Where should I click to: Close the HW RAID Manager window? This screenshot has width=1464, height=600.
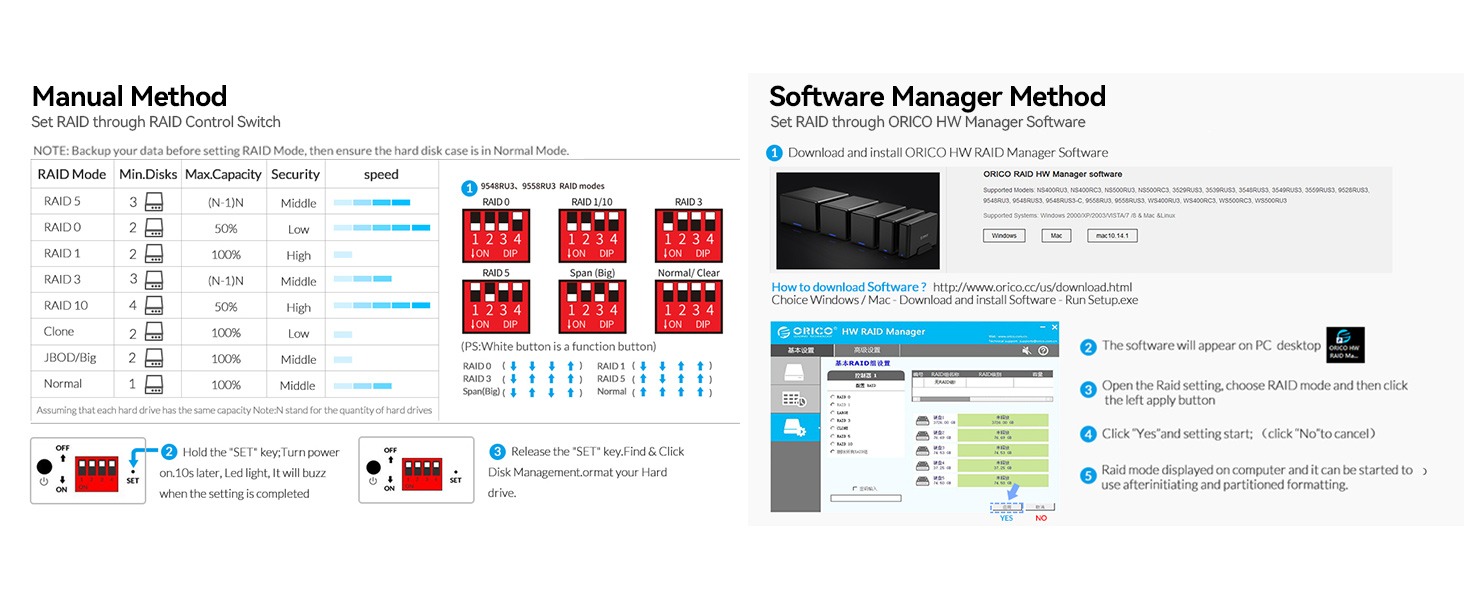coord(1054,327)
